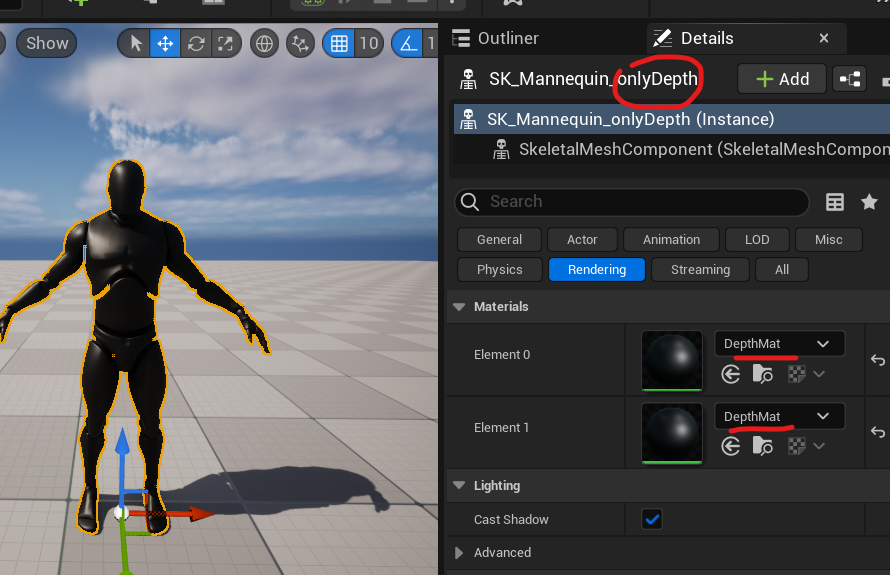890x575 pixels.
Task: Browse to Element 0 material in Content Browser
Action: pos(762,374)
